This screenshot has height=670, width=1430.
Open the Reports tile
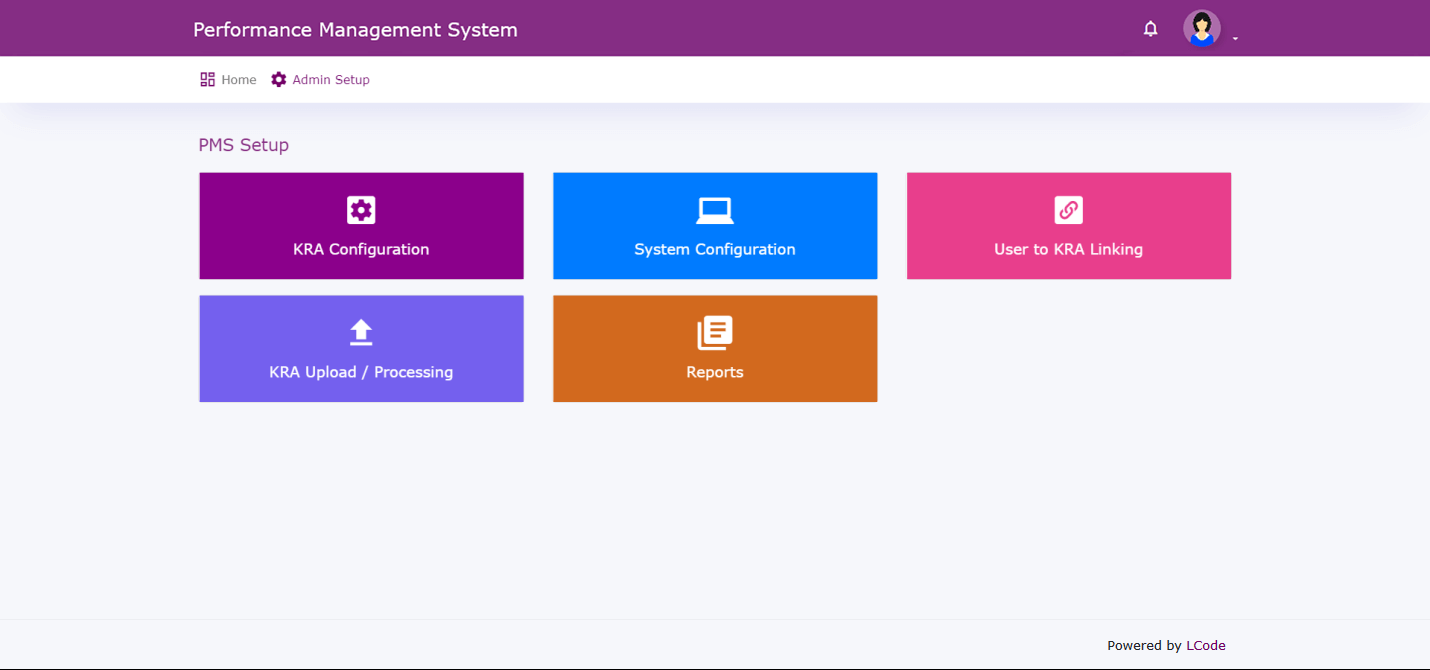(x=715, y=348)
